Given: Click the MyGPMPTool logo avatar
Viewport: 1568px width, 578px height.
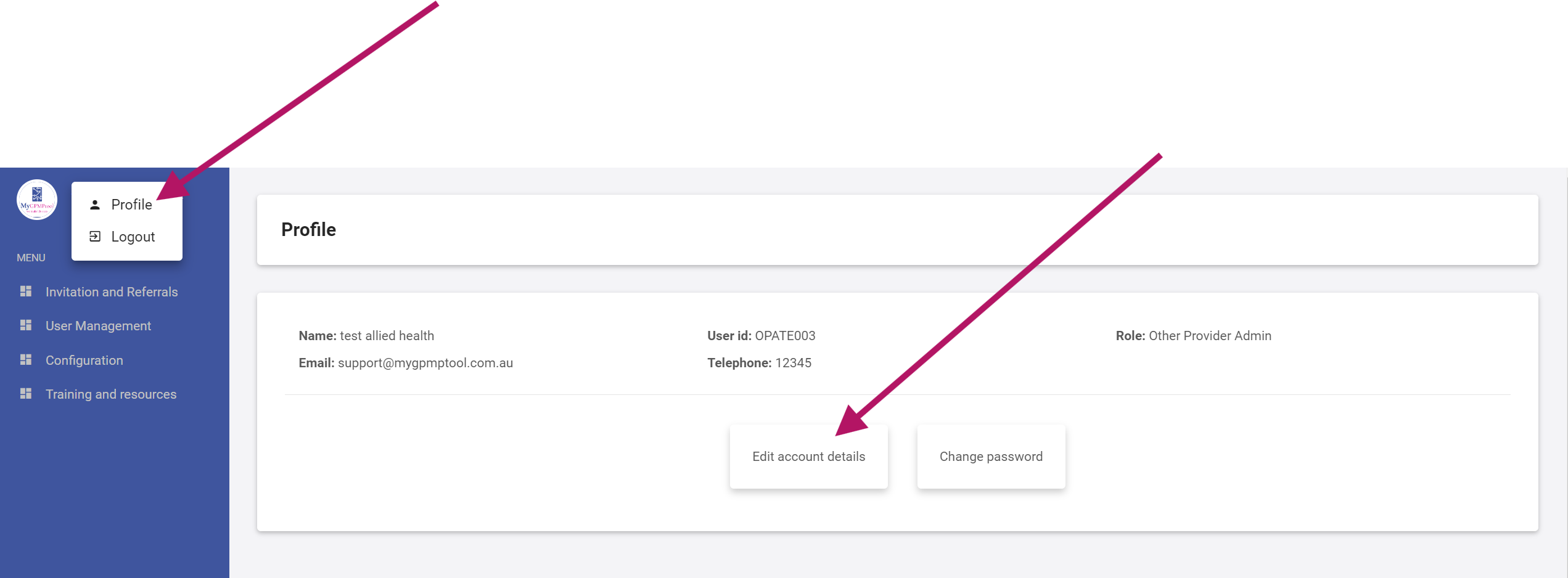Looking at the screenshot, I should tap(37, 200).
